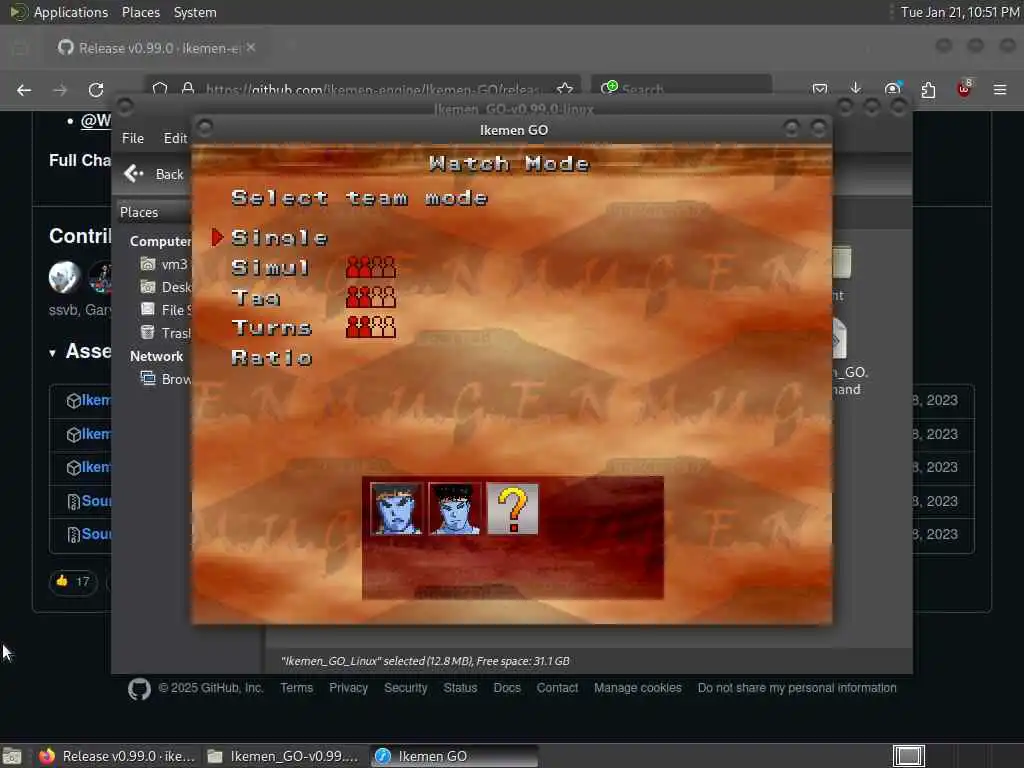Click Do not share my personal information
1024x768 pixels.
click(797, 688)
